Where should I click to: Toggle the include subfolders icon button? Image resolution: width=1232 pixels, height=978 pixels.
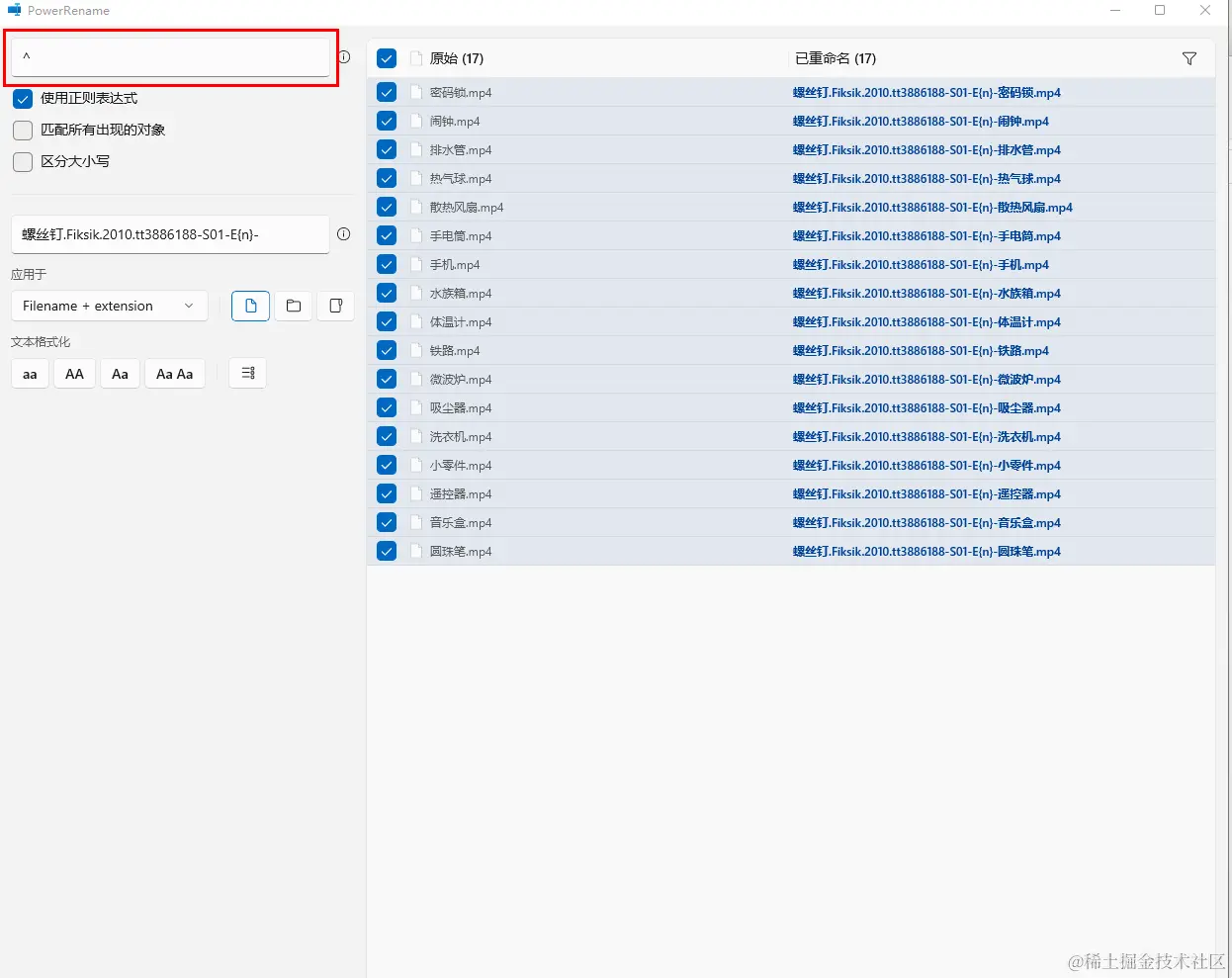336,306
